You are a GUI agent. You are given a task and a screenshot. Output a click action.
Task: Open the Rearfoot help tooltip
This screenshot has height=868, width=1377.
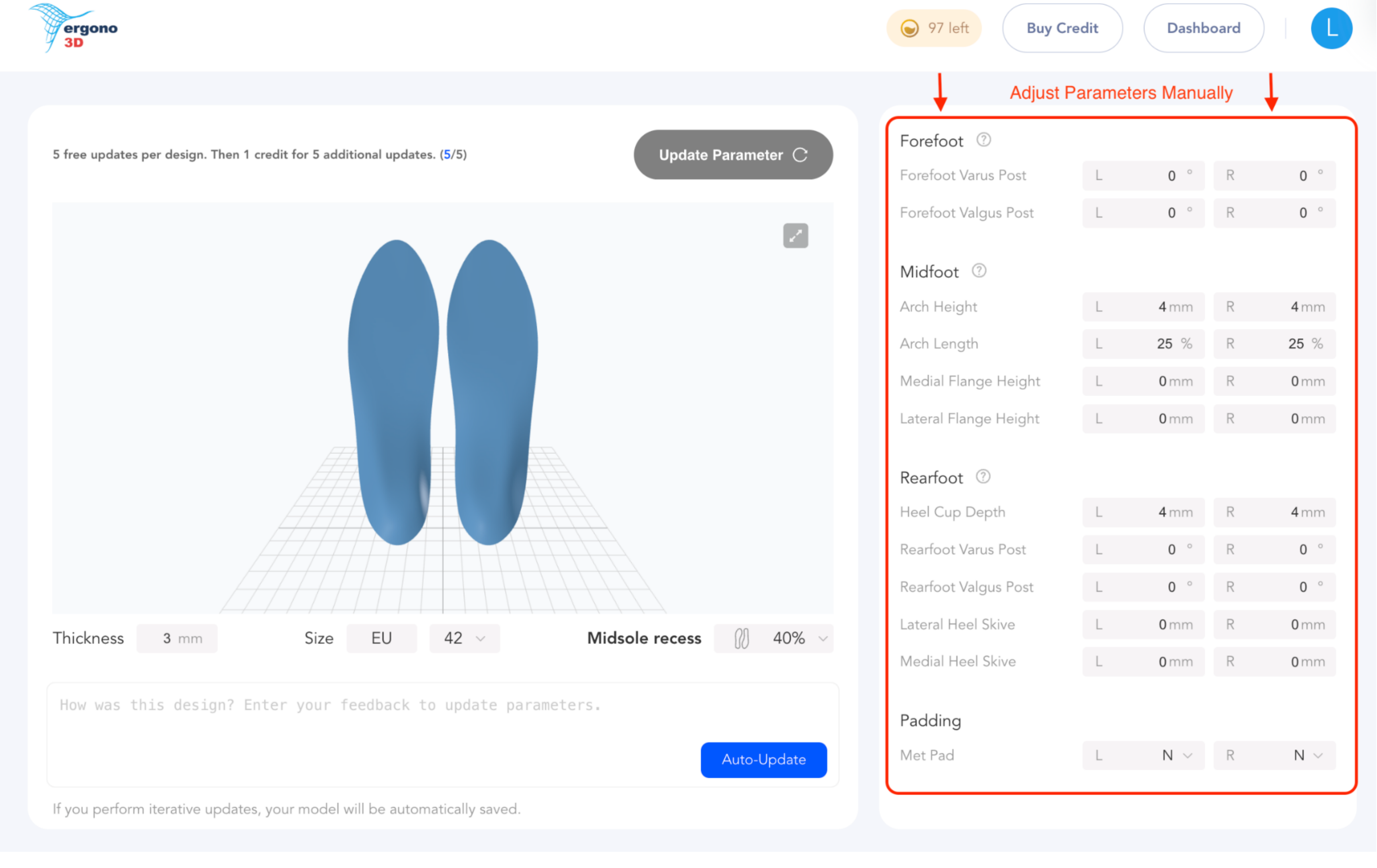983,477
